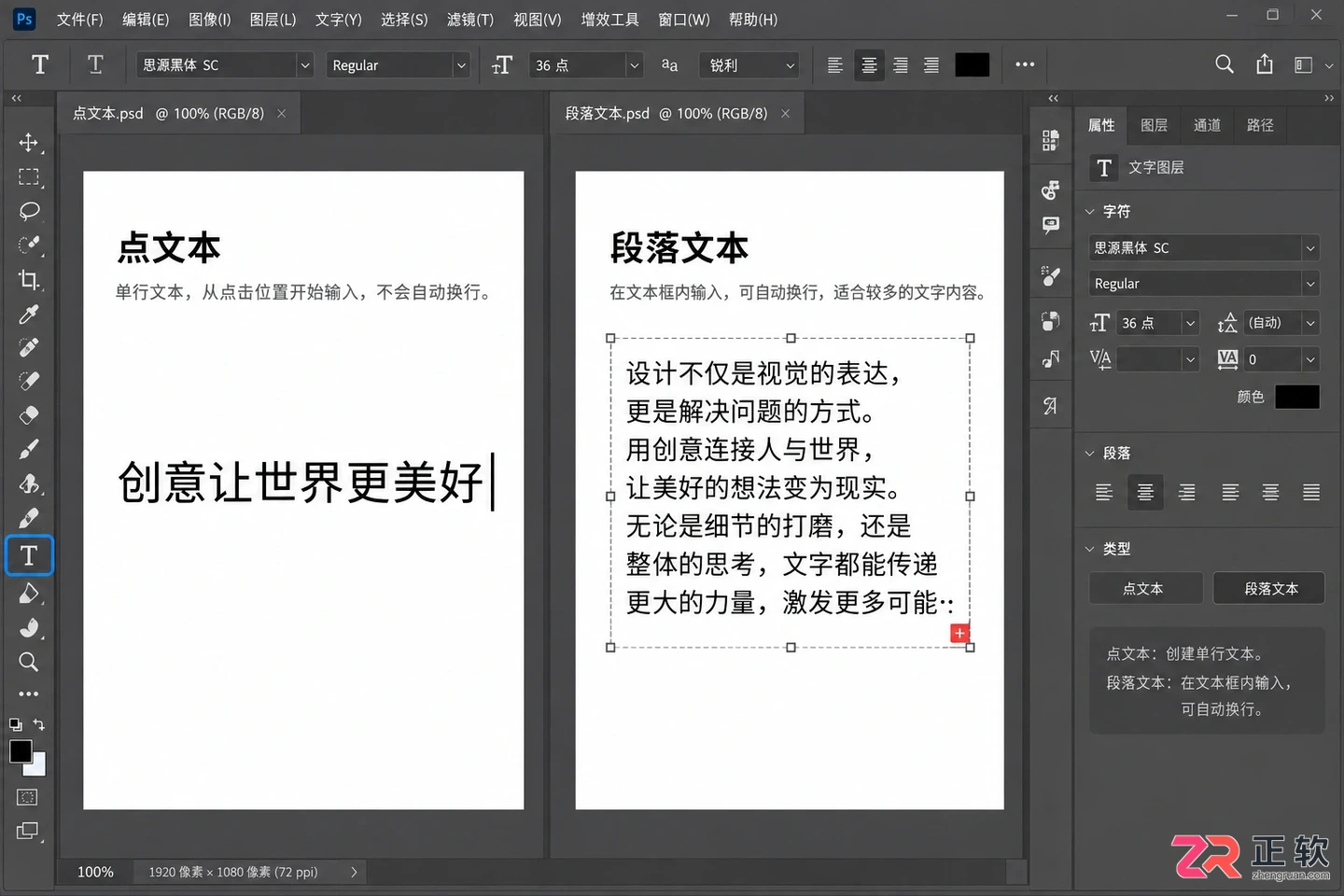Screen dimensions: 1344x896
Task: Toggle text orientation icon in options bar
Action: coord(95,64)
